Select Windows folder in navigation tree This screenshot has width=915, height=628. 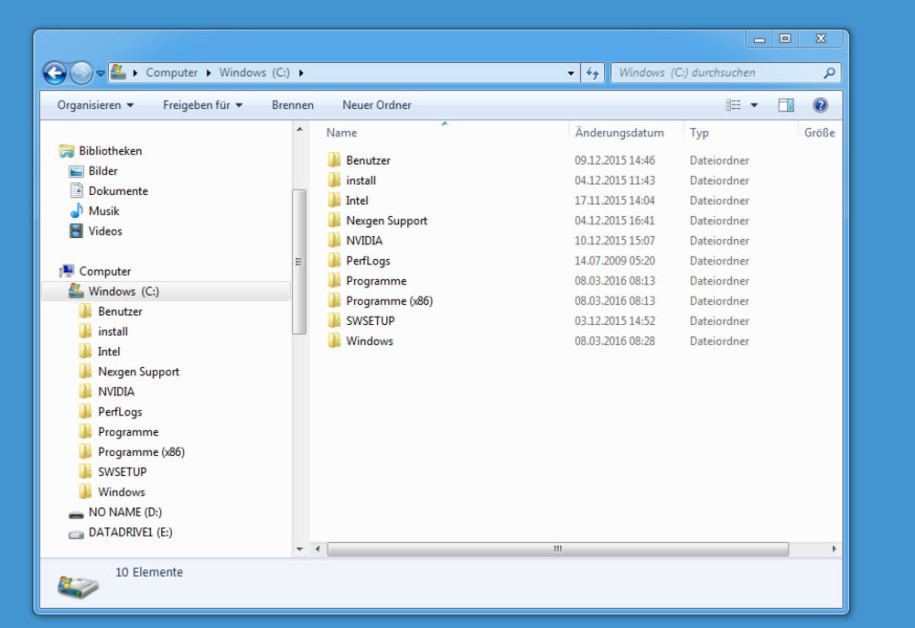[x=111, y=492]
